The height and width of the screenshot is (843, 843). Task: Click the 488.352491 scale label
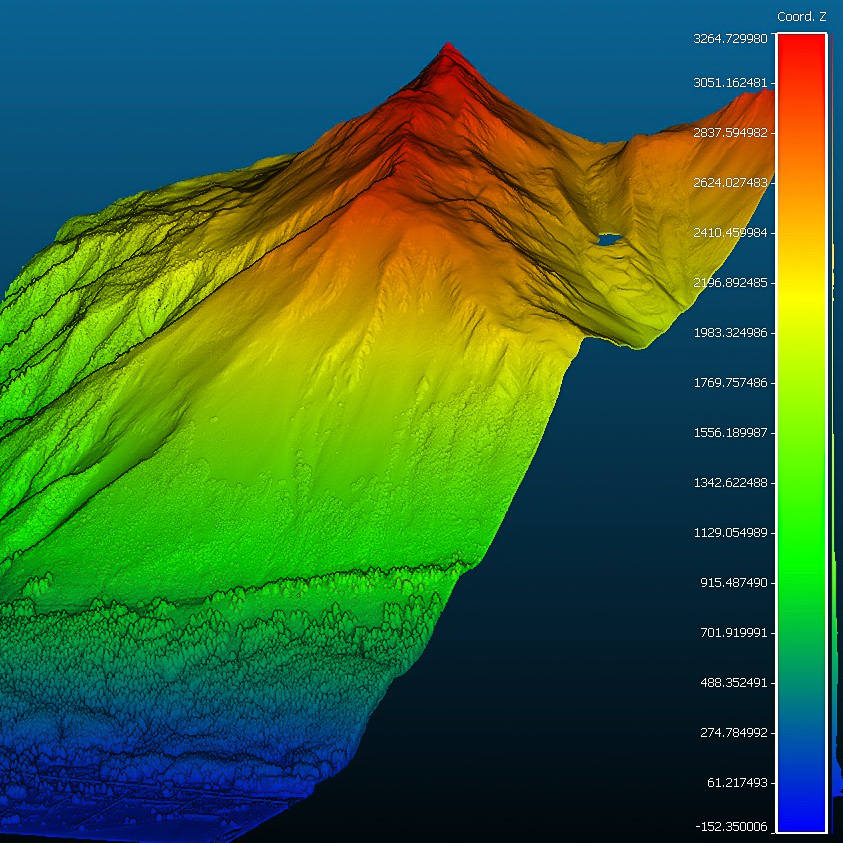730,683
